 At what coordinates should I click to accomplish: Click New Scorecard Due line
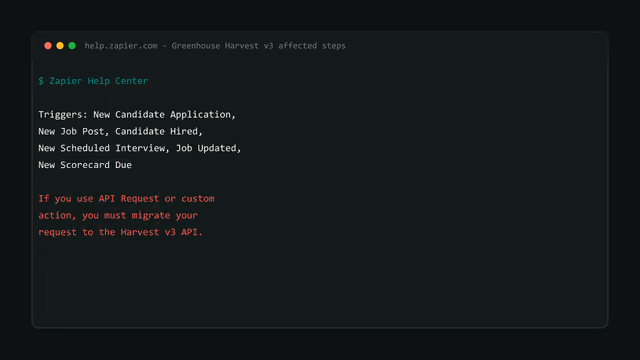[x=85, y=165]
